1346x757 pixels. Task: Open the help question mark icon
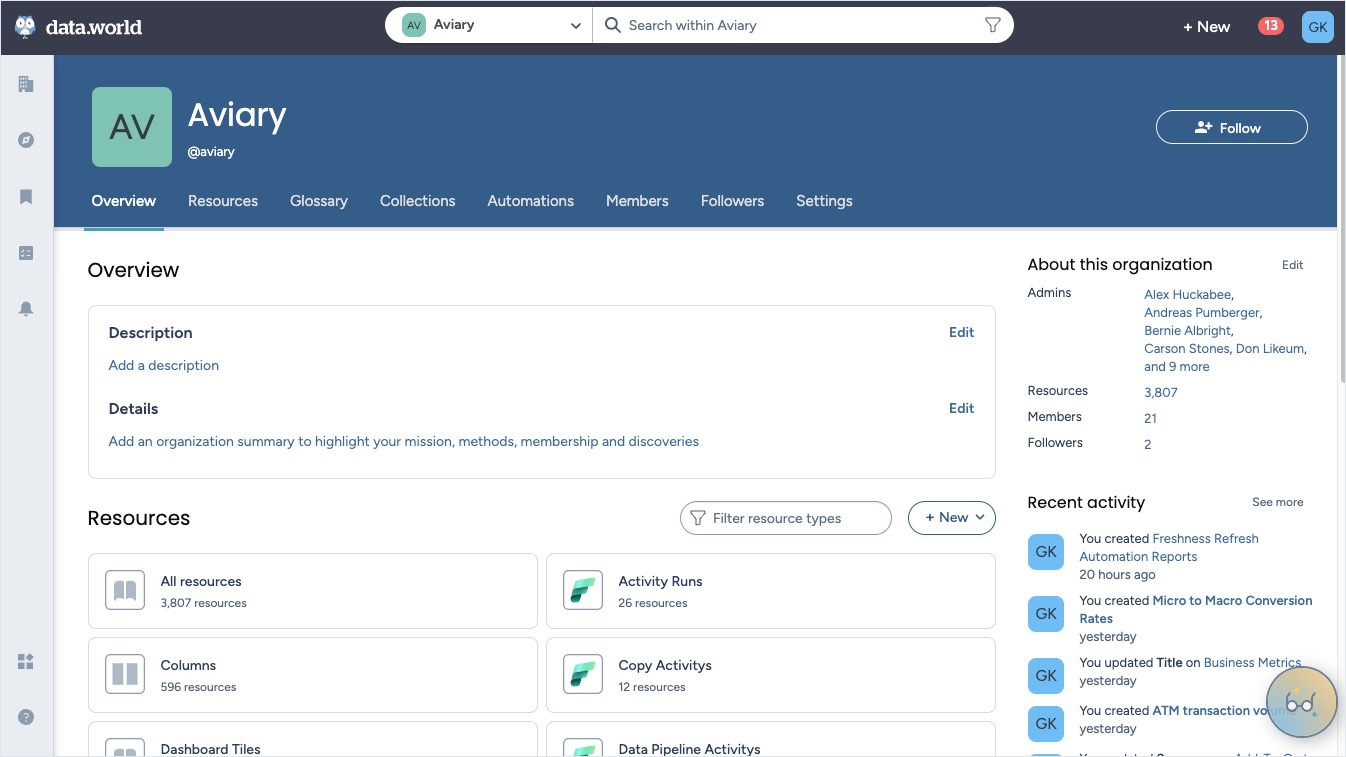point(26,717)
